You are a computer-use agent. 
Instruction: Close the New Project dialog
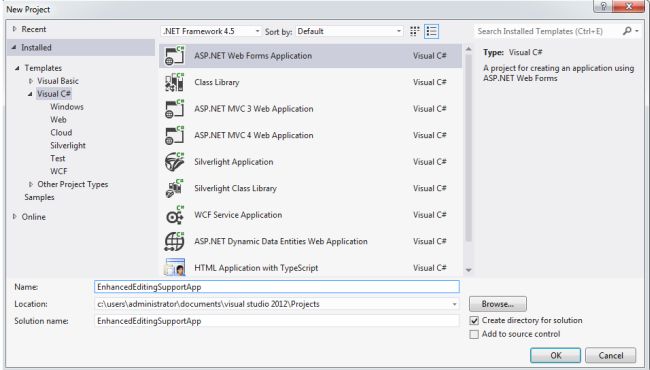click(628, 6)
